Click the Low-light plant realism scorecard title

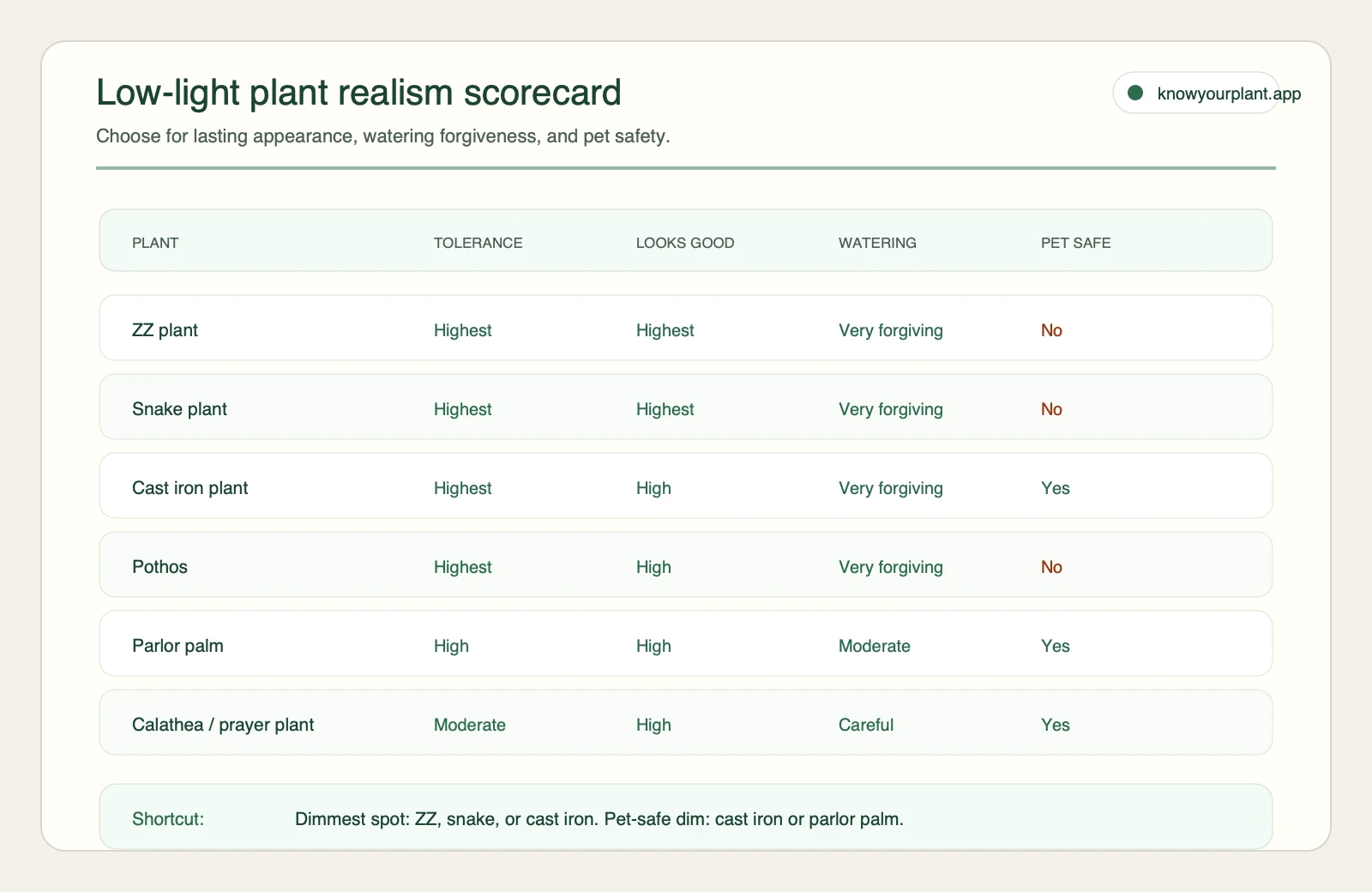(358, 93)
